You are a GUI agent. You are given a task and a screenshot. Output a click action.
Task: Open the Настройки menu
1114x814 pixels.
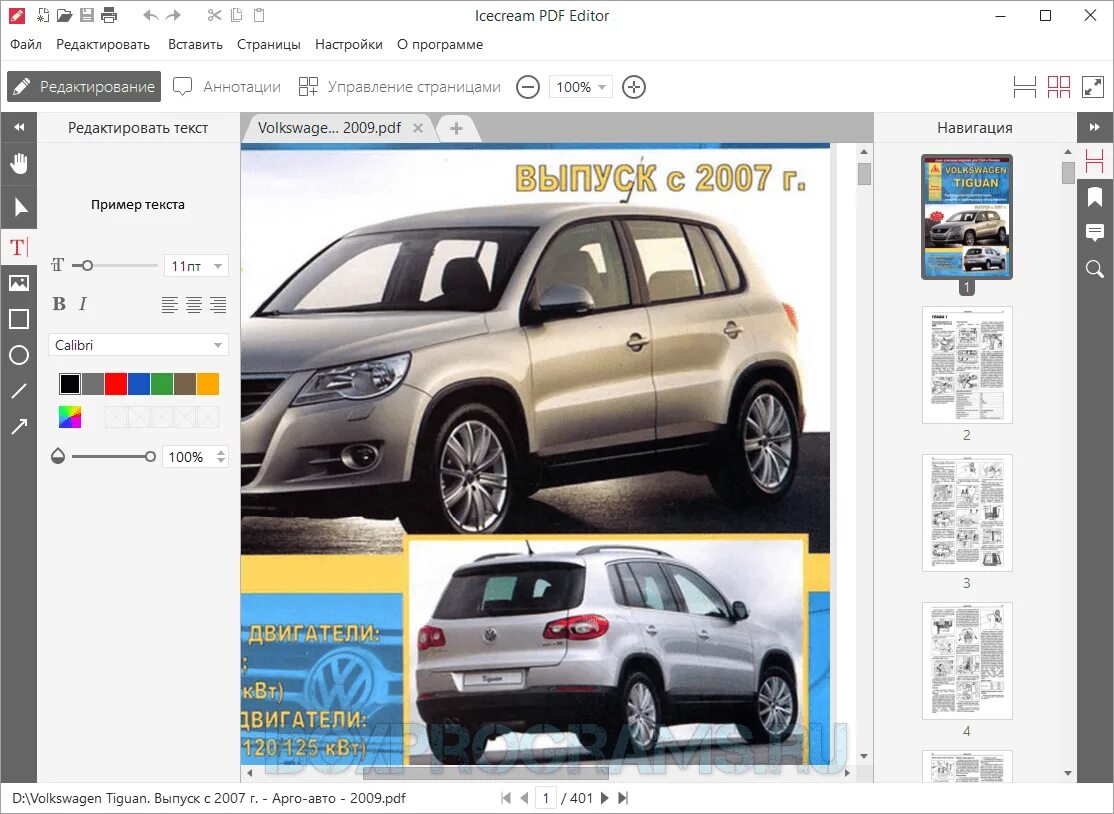[349, 45]
